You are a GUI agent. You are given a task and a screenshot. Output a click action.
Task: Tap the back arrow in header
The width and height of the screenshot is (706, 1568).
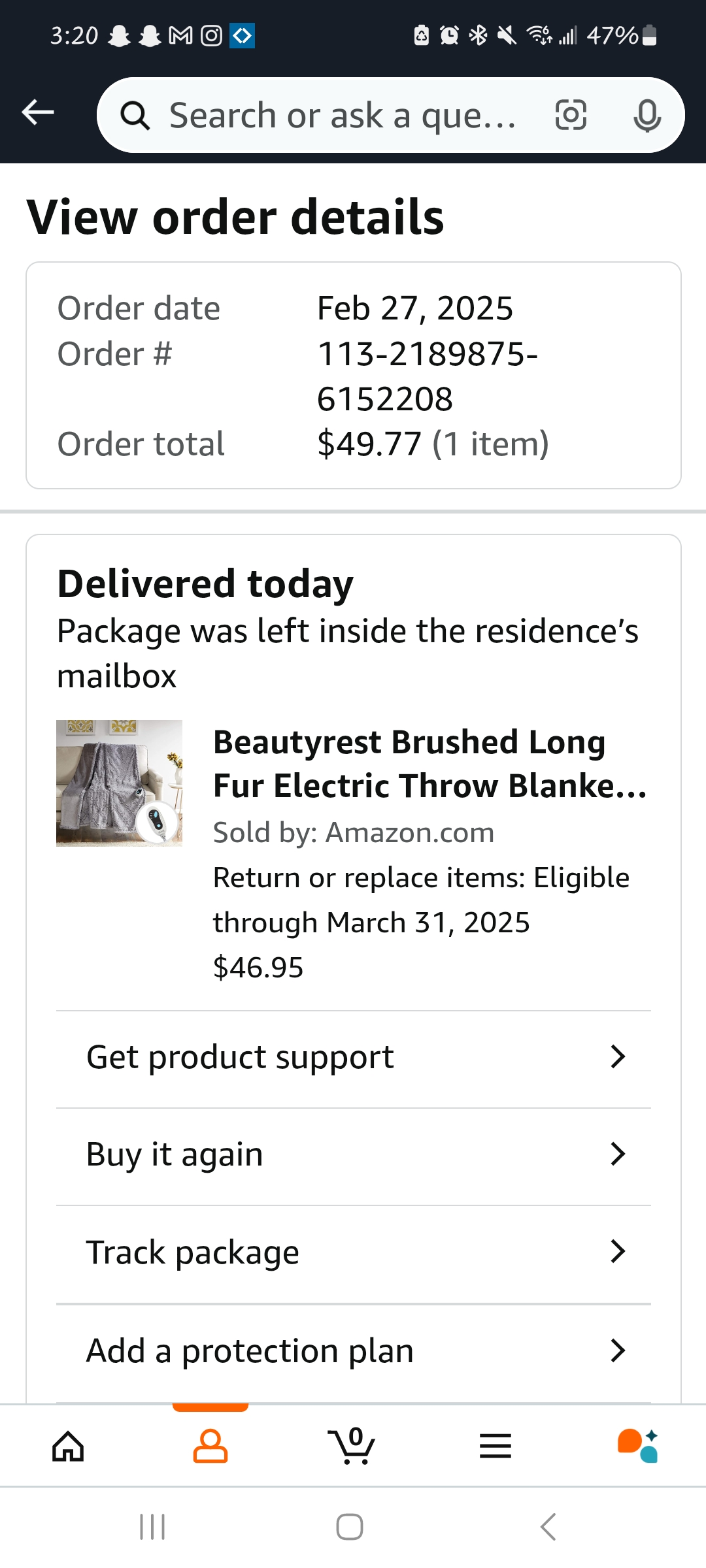coord(38,112)
